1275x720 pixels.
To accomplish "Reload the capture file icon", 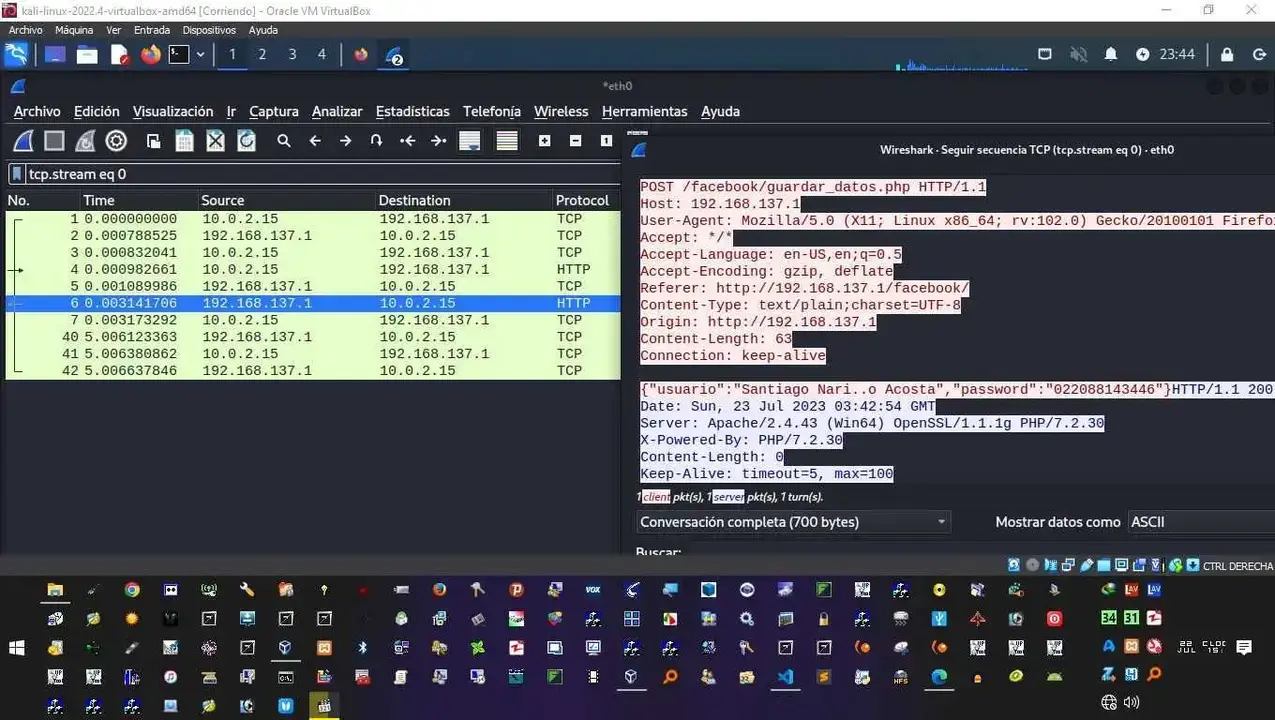I will click(x=246, y=141).
